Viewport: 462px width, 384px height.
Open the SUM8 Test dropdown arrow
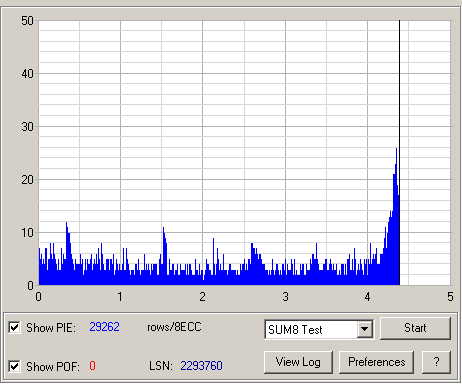pos(365,329)
